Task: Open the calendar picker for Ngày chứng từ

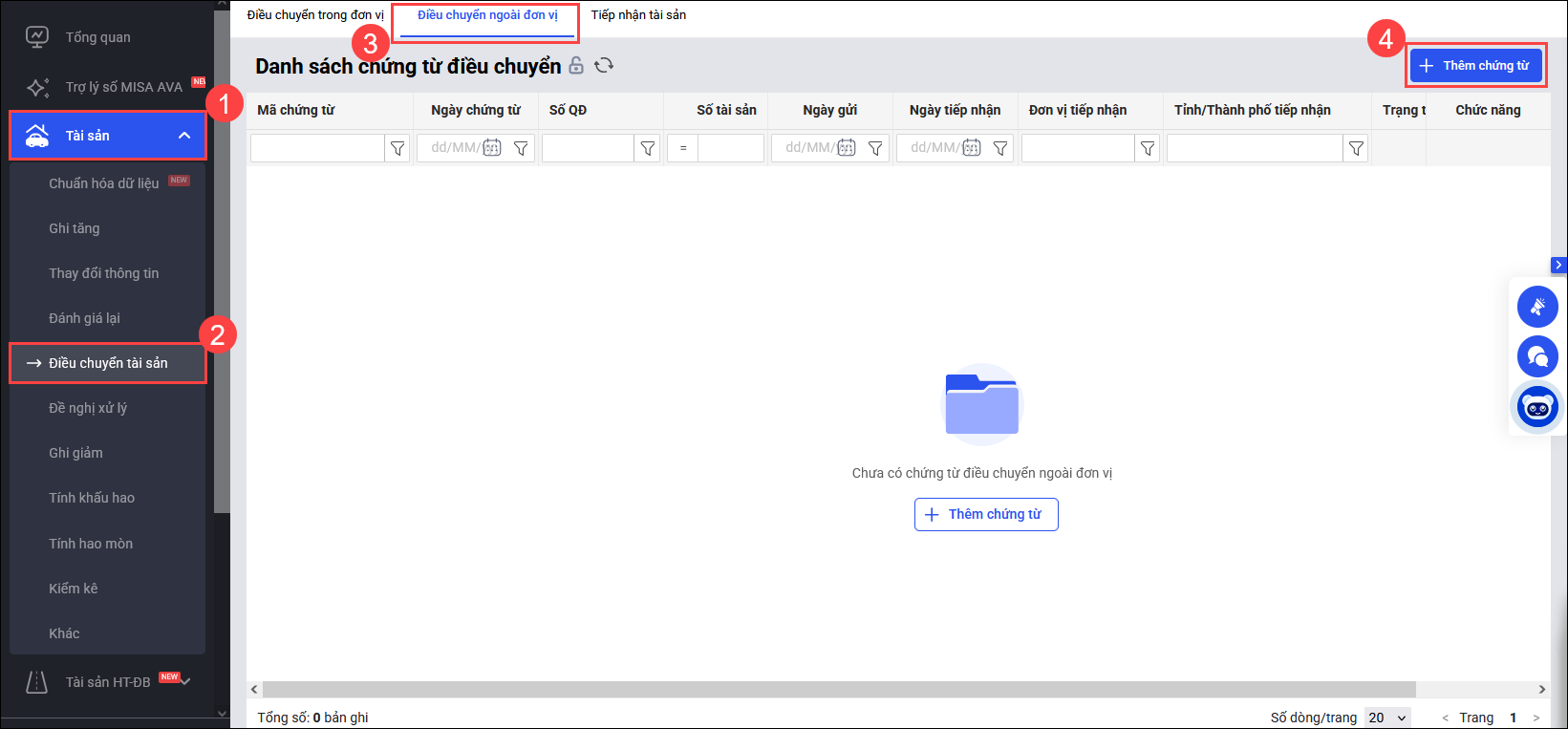Action: point(492,148)
